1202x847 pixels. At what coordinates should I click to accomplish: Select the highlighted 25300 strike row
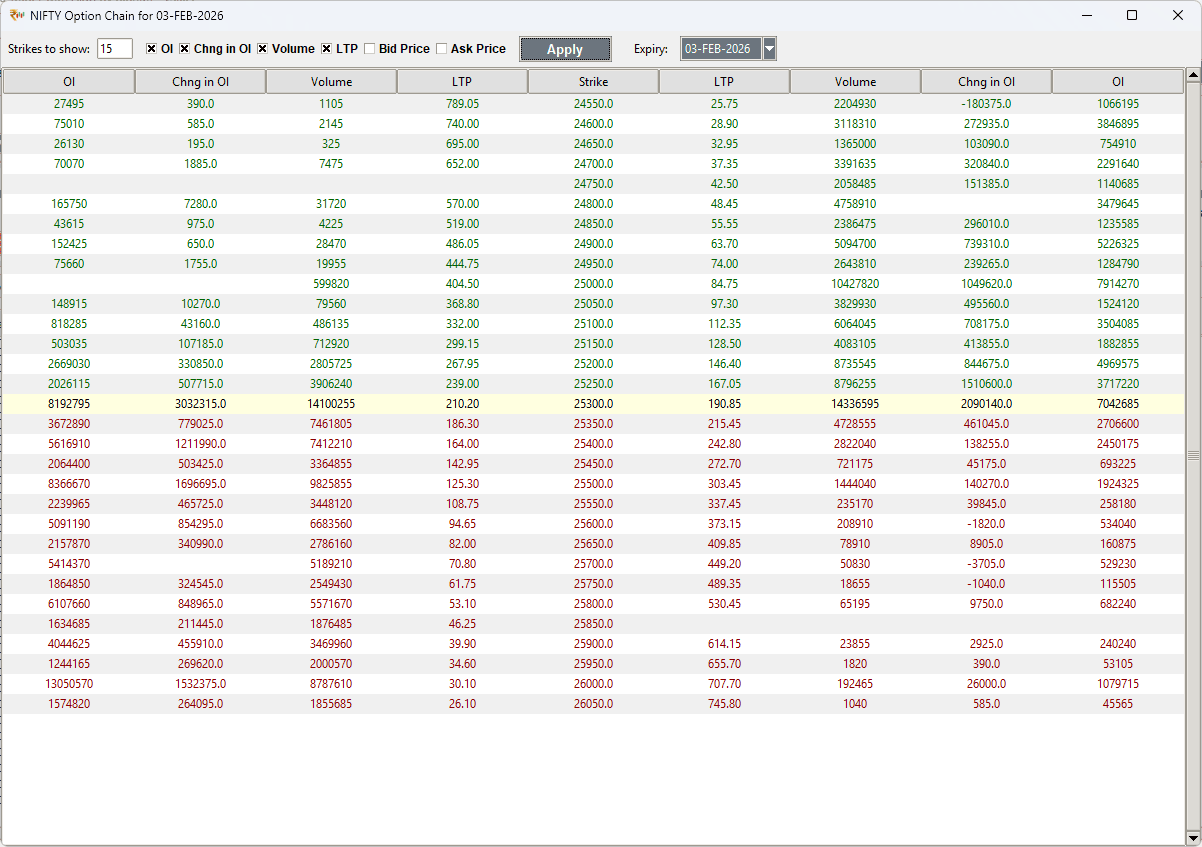click(x=593, y=403)
